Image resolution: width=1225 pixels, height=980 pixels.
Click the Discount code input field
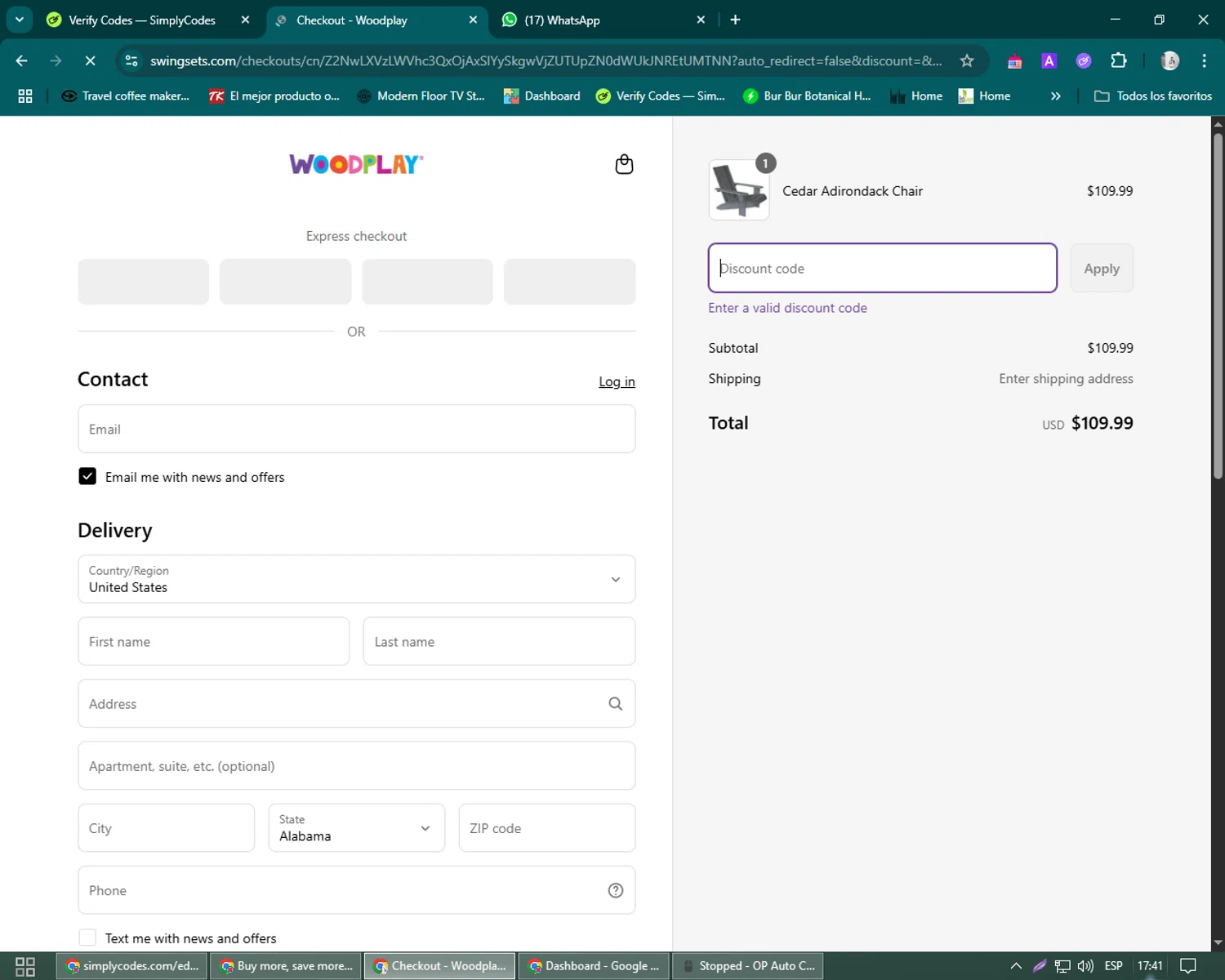[x=883, y=268]
